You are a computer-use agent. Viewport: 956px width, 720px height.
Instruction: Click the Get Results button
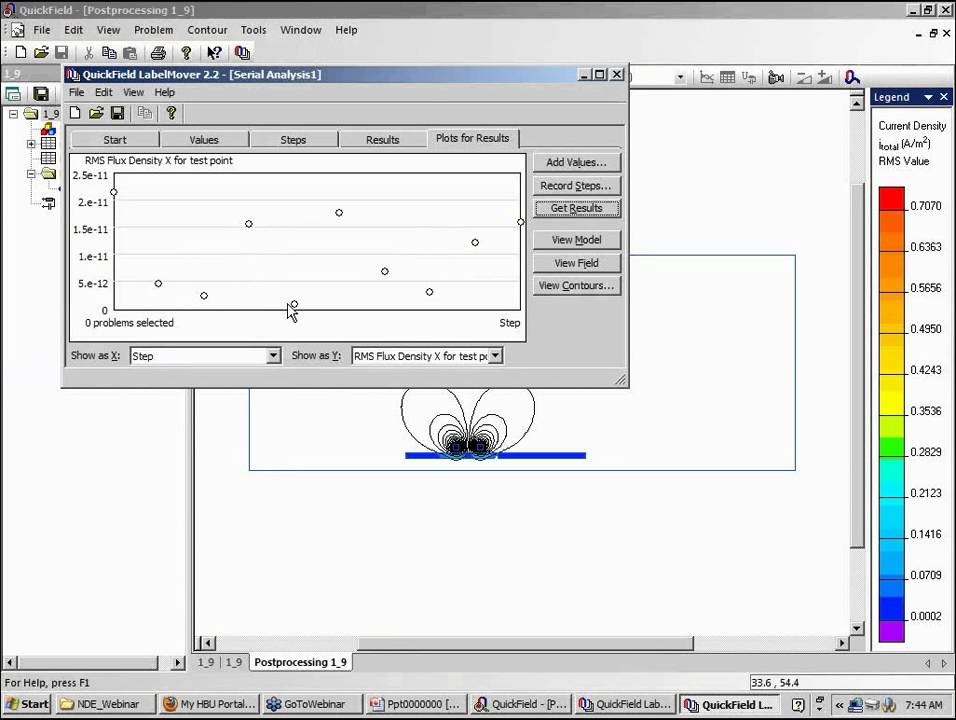(x=577, y=208)
